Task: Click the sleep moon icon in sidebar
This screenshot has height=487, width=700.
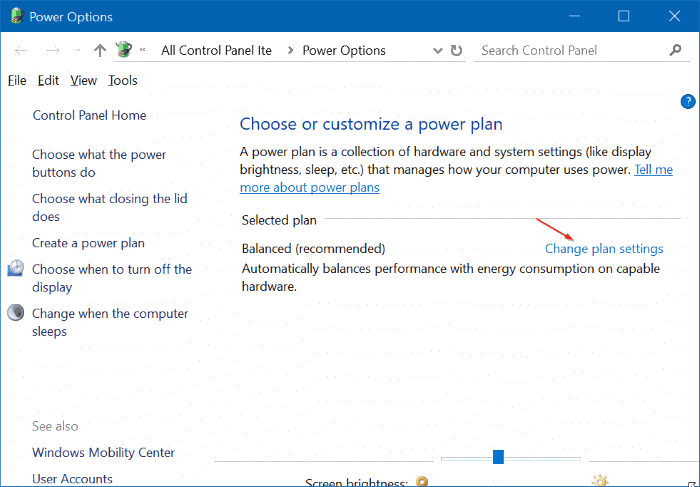Action: click(16, 312)
